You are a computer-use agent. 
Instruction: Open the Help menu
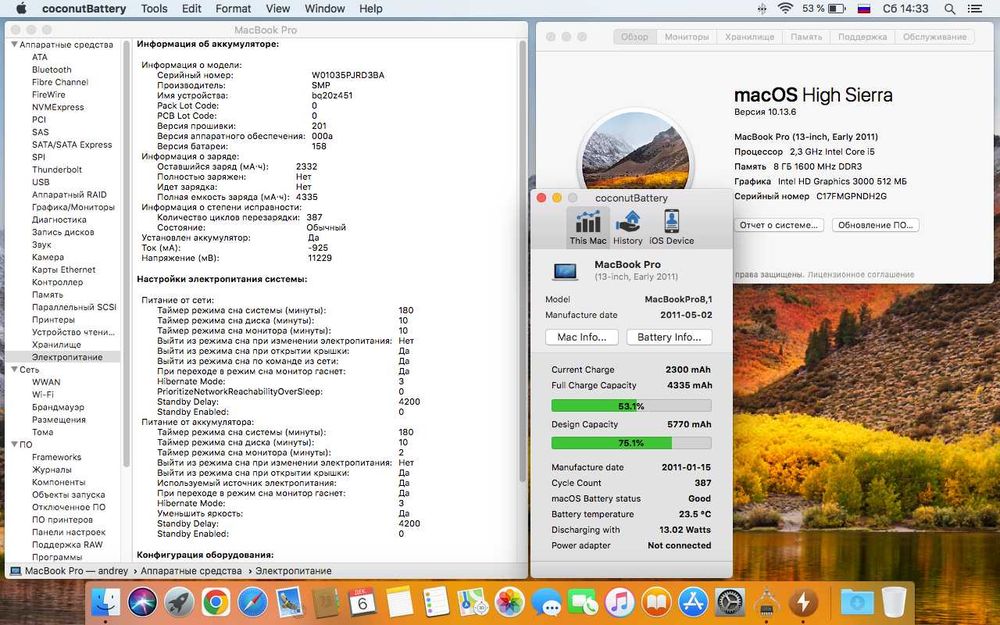[371, 9]
